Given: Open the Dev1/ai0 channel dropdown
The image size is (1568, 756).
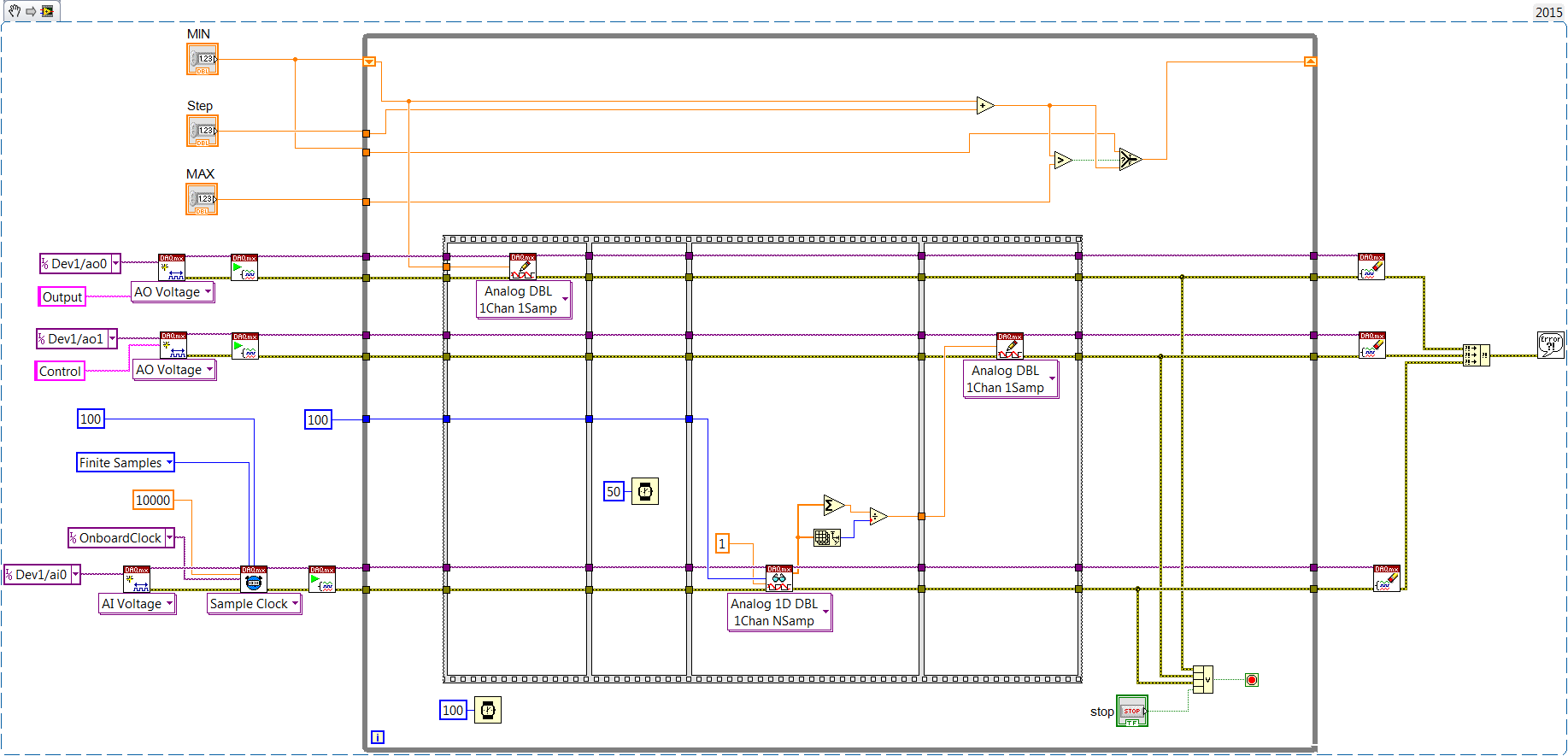Looking at the screenshot, I should [x=75, y=575].
